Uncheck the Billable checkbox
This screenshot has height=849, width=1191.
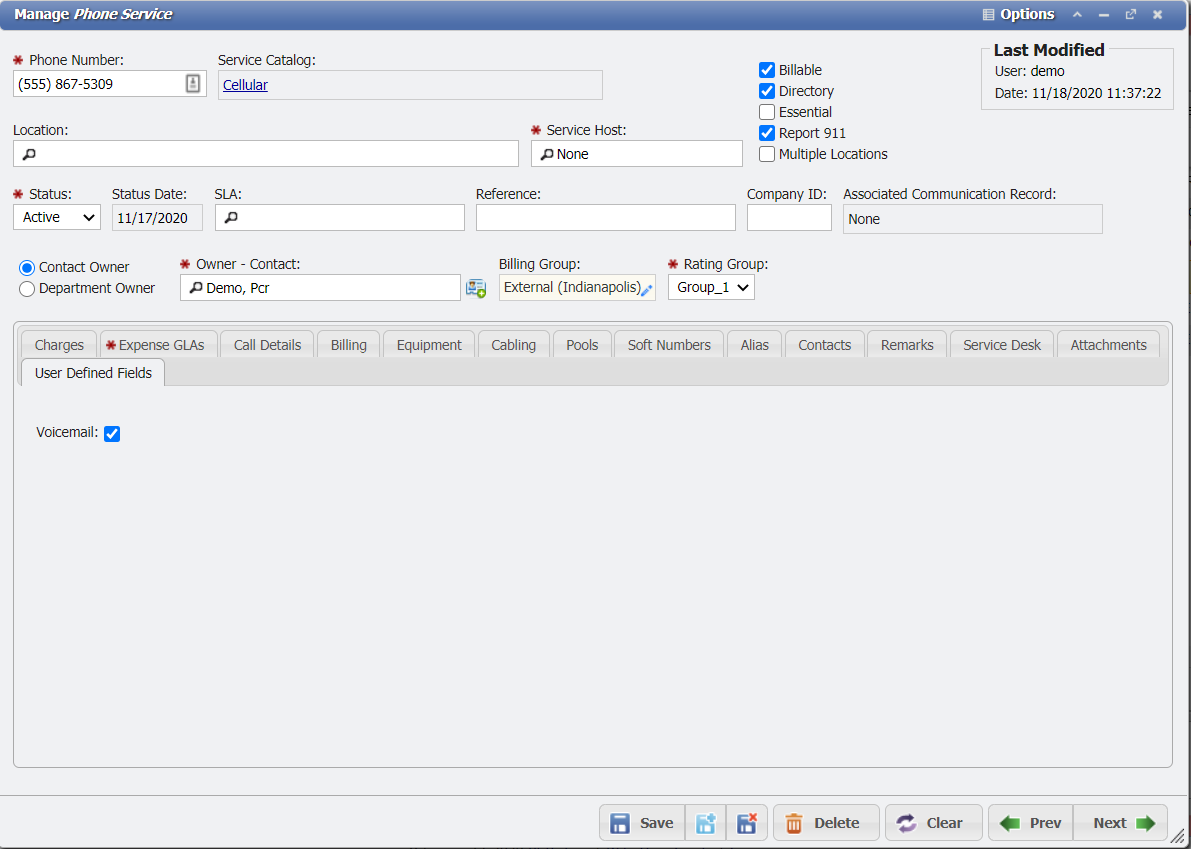[x=766, y=70]
